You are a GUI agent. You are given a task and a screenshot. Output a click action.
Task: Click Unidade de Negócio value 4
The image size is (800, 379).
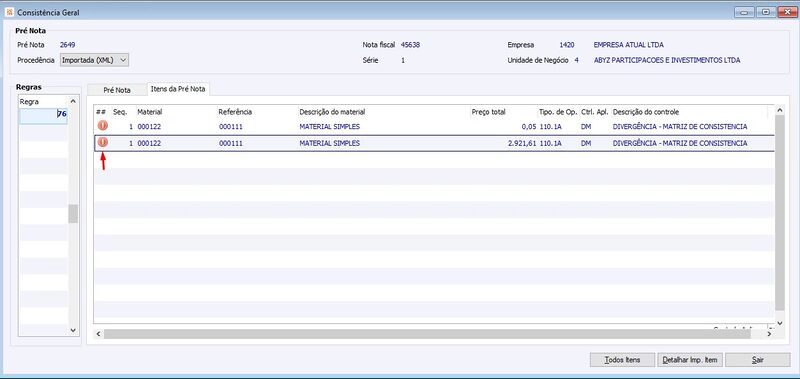tap(577, 60)
